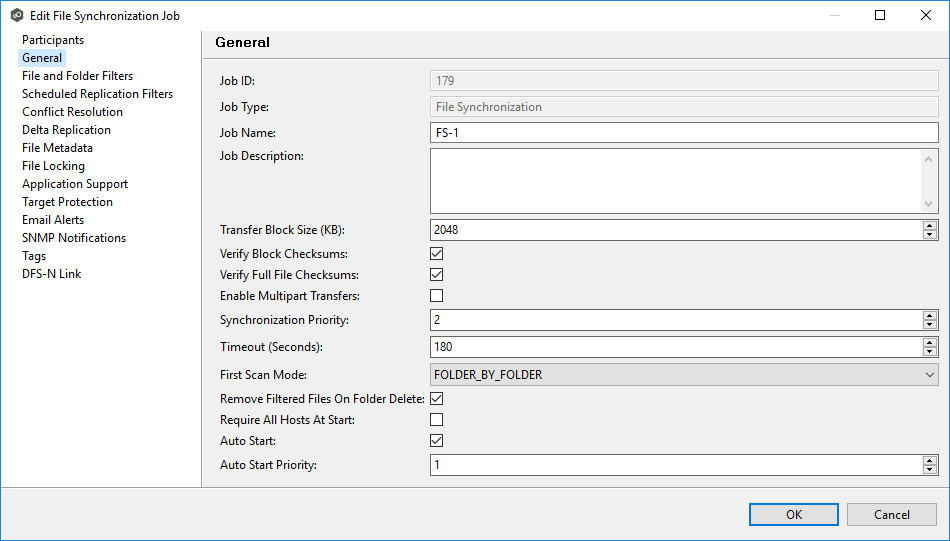Increase Transfer Block Size with up arrow
950x541 pixels.
click(x=930, y=225)
